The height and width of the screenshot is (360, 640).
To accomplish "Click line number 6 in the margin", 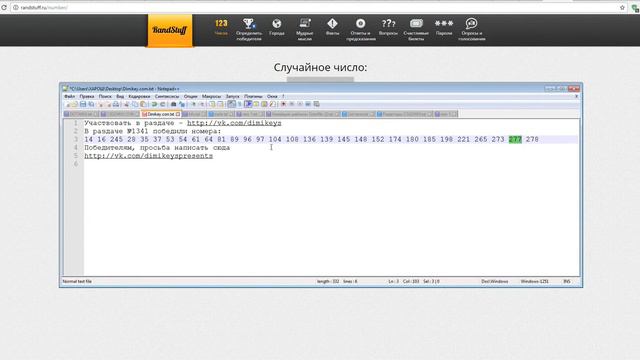I will [76, 164].
